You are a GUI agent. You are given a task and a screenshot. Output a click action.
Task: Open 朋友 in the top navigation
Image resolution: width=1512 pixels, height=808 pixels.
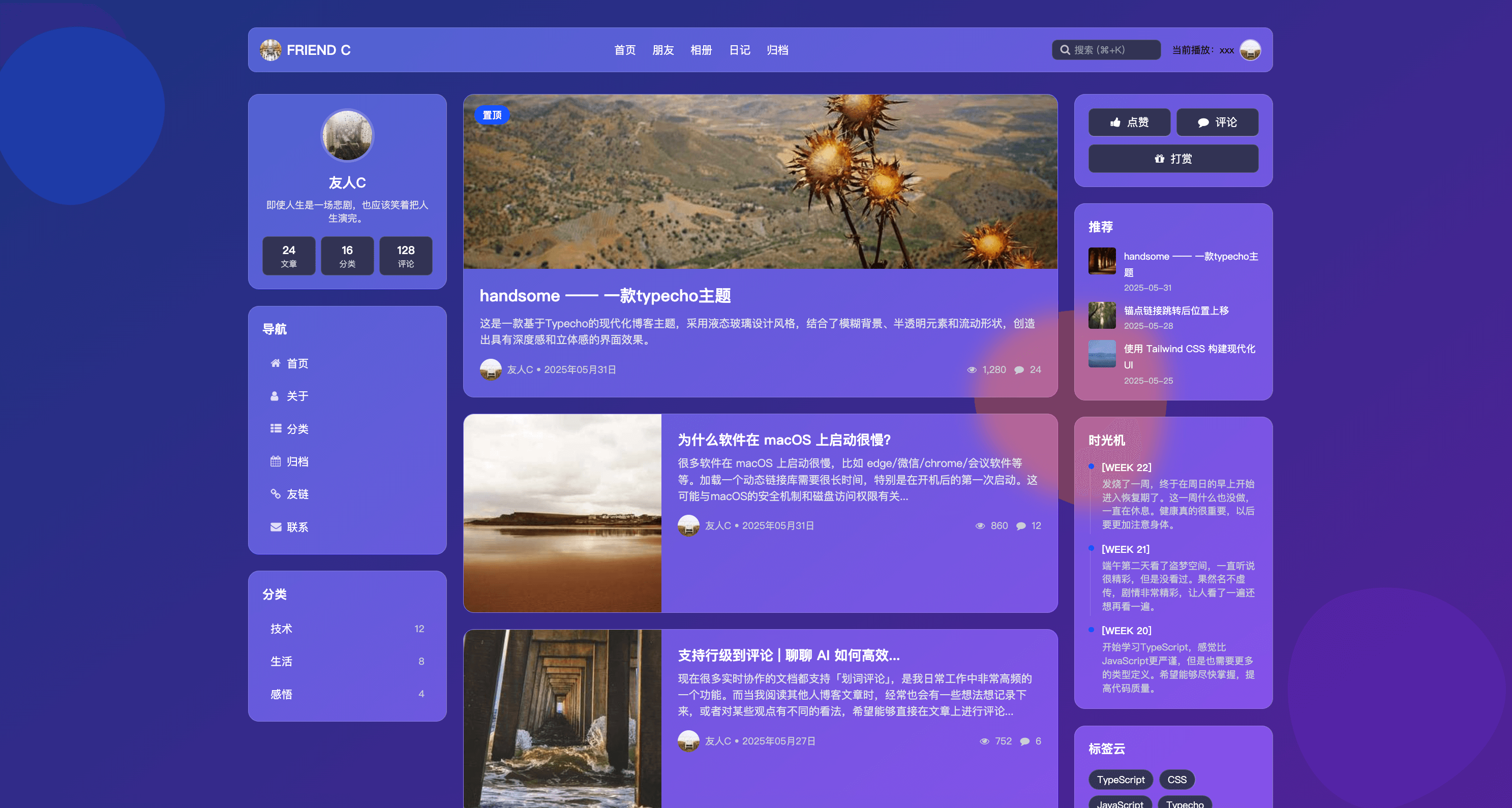click(x=663, y=50)
